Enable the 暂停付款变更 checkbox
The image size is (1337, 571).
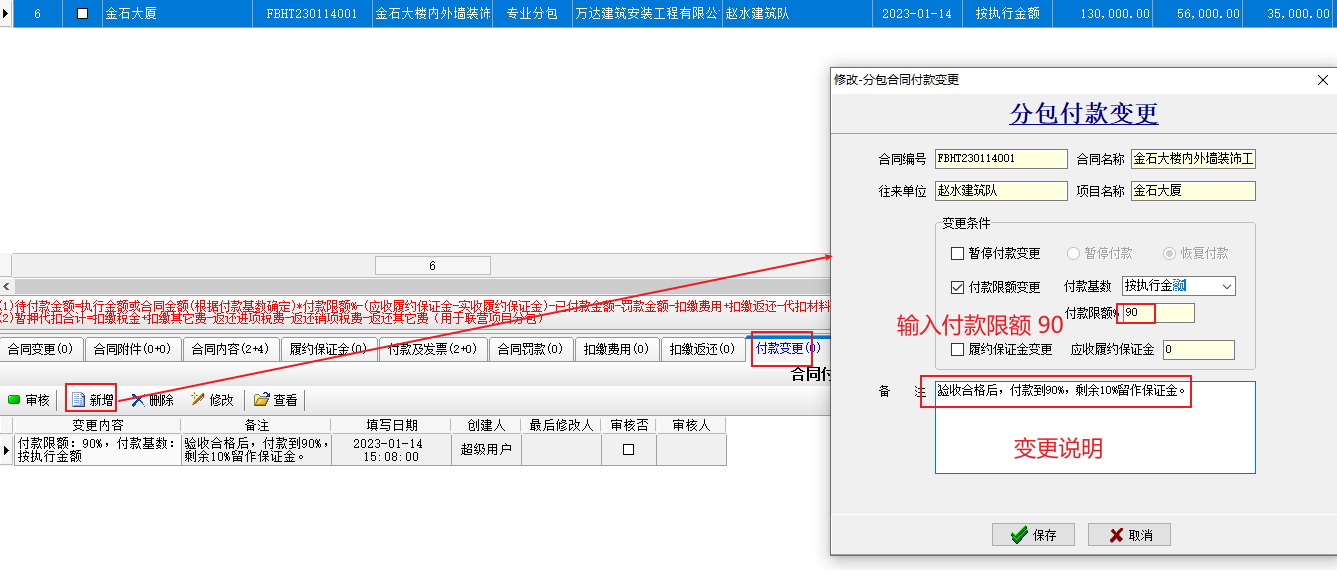tap(957, 254)
